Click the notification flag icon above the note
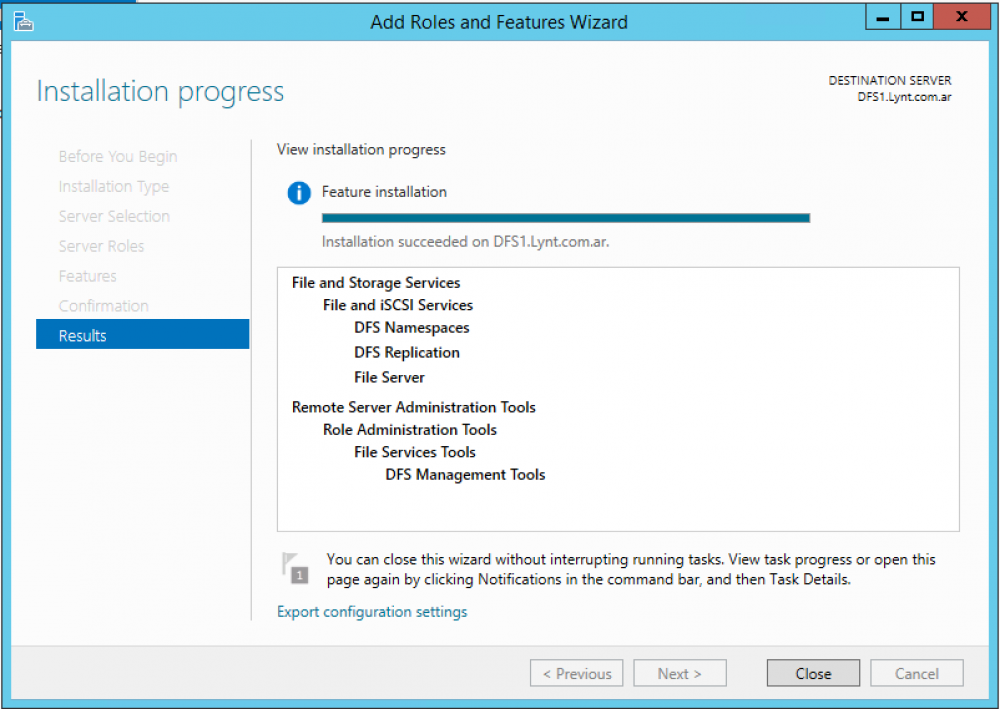 coord(295,568)
